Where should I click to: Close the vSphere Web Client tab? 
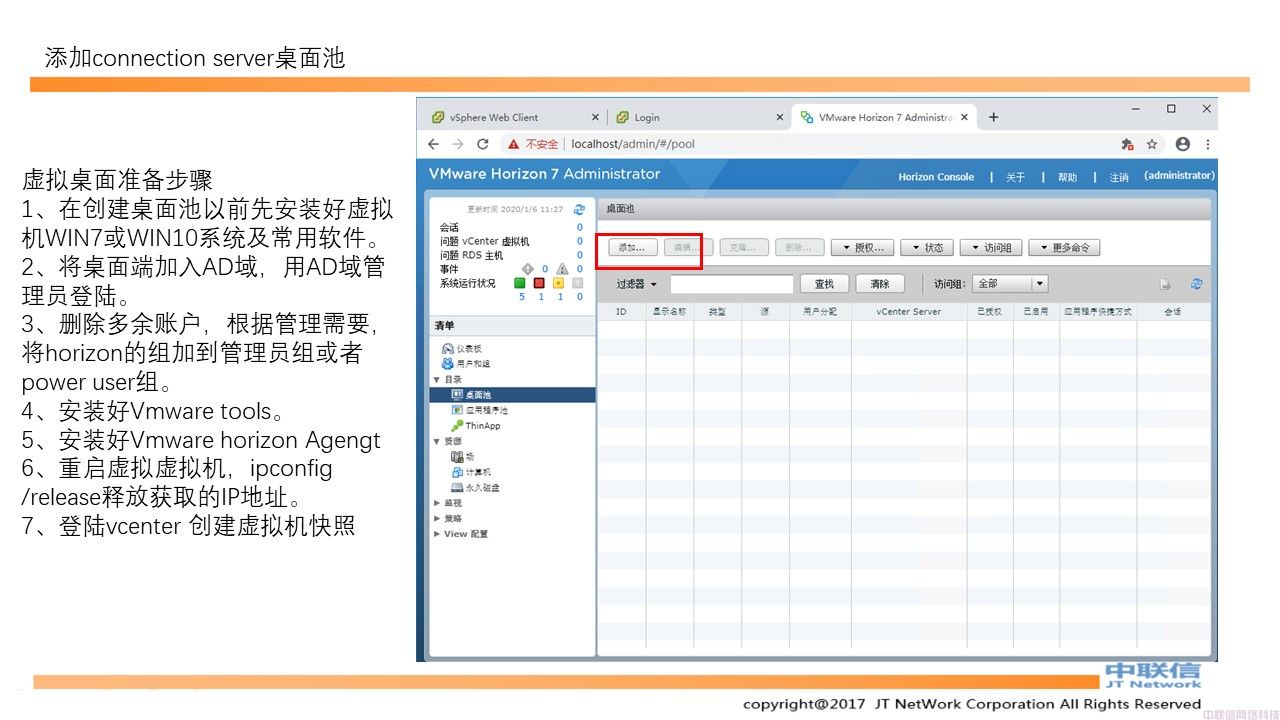pyautogui.click(x=595, y=117)
